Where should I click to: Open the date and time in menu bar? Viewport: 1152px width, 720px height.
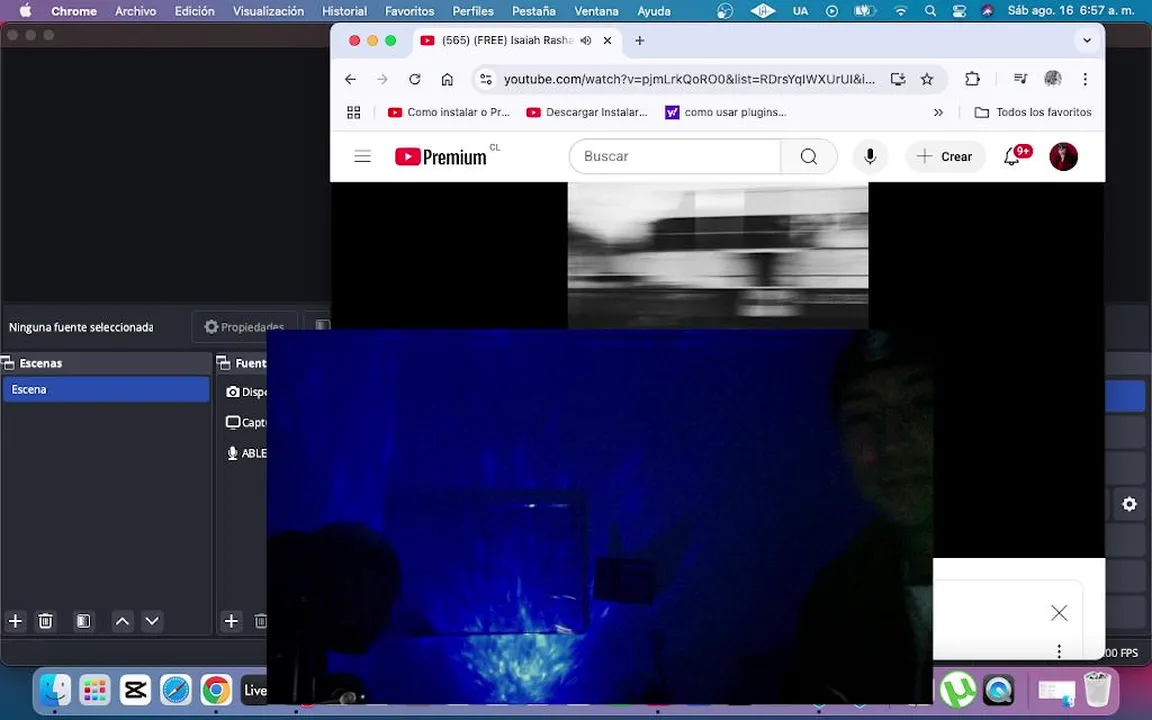click(x=1070, y=11)
